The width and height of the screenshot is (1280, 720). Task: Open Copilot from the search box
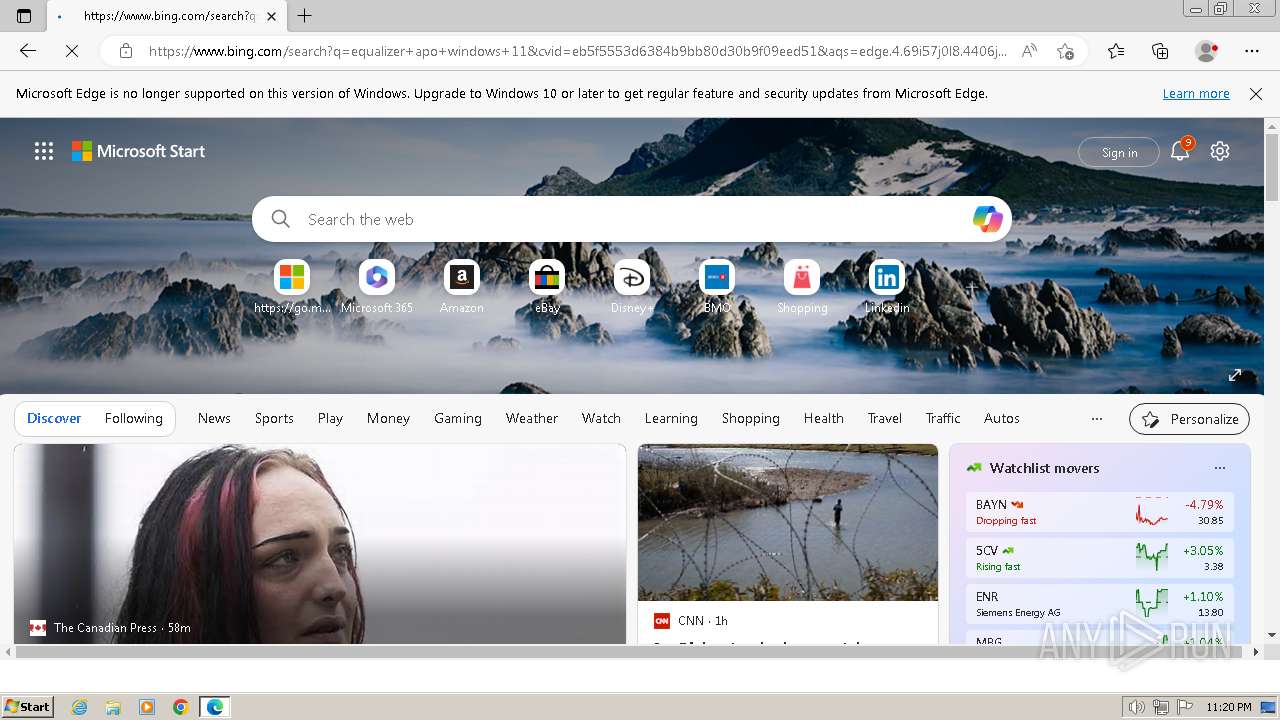click(x=988, y=219)
